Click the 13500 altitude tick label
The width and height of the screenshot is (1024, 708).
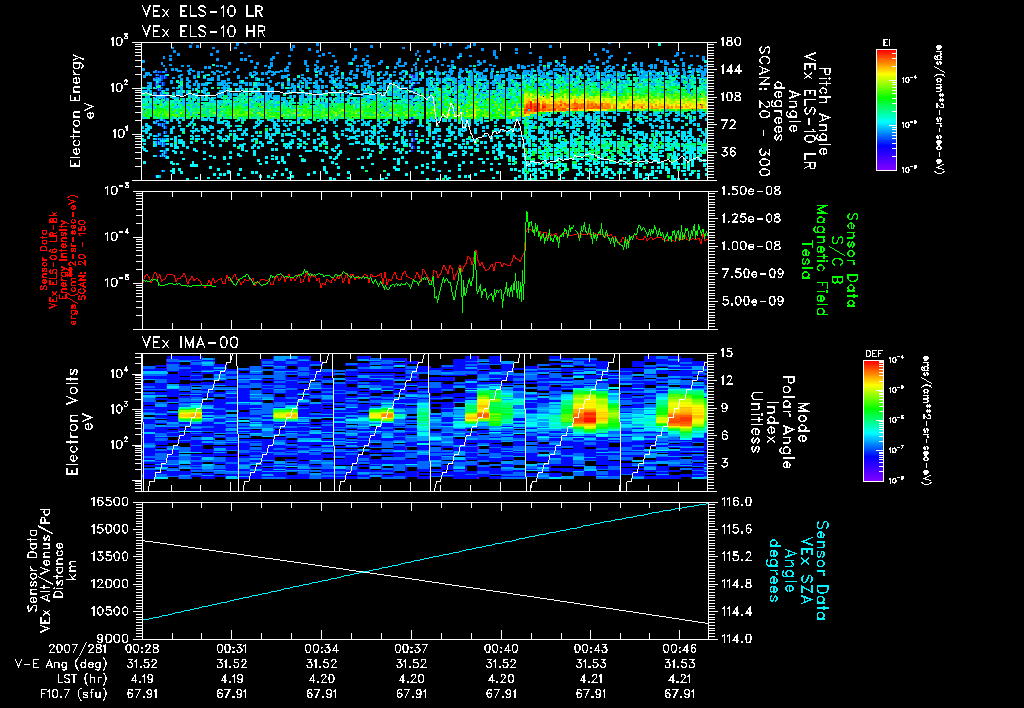point(110,556)
